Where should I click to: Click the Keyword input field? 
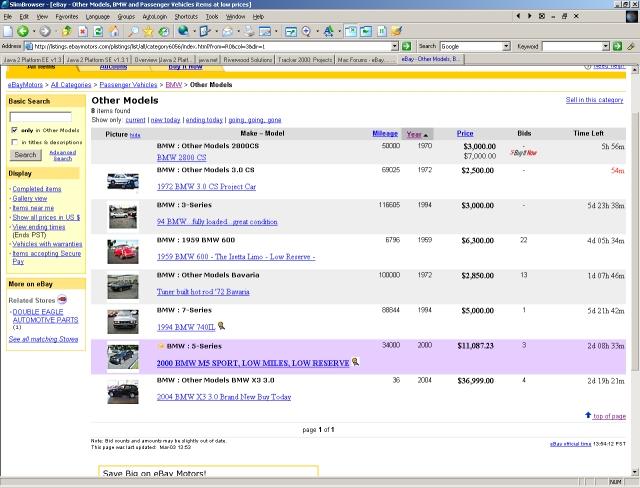tap(572, 46)
